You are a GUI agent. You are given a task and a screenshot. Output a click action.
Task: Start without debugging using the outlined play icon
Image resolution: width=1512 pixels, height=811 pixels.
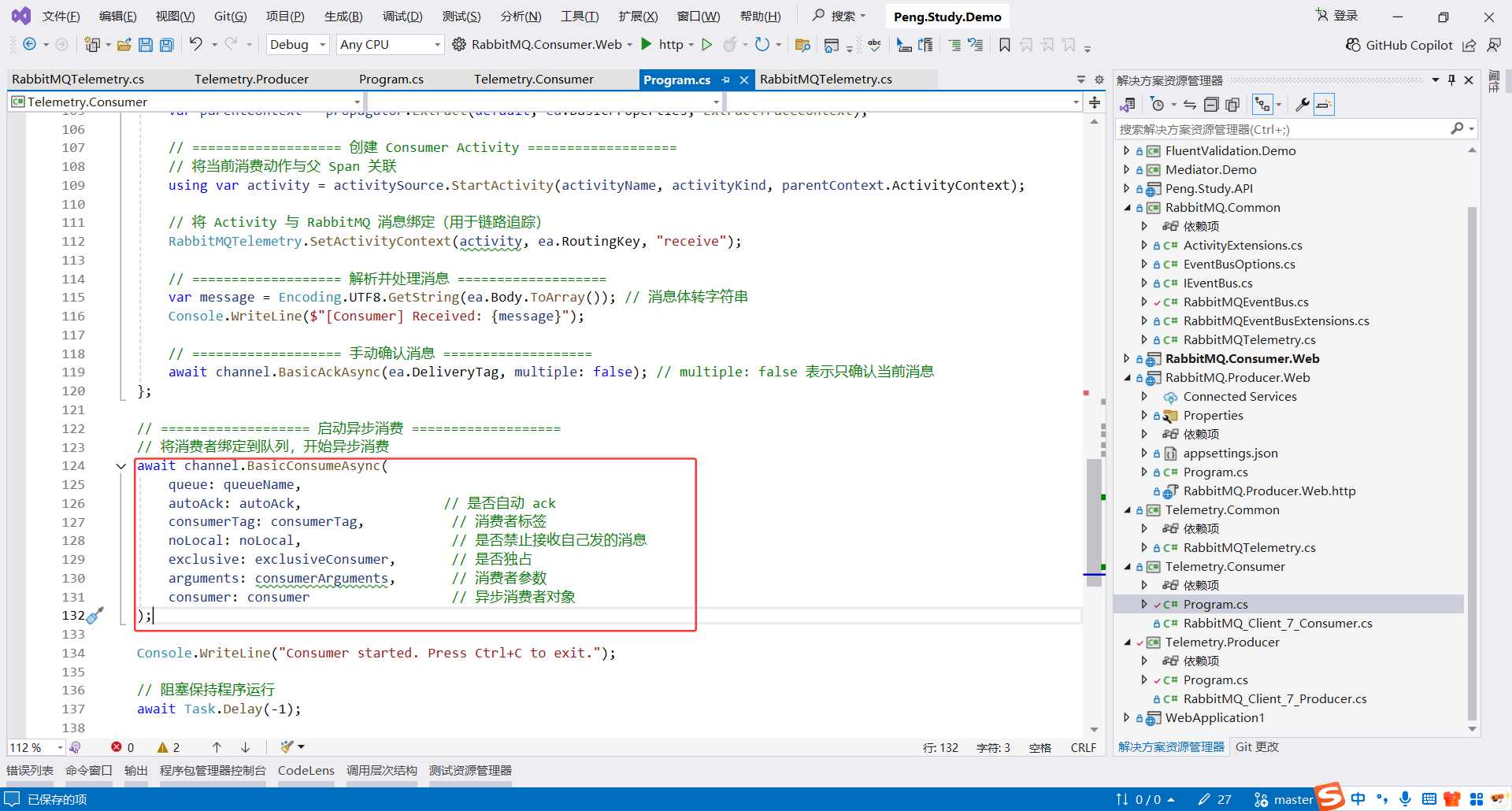click(707, 45)
